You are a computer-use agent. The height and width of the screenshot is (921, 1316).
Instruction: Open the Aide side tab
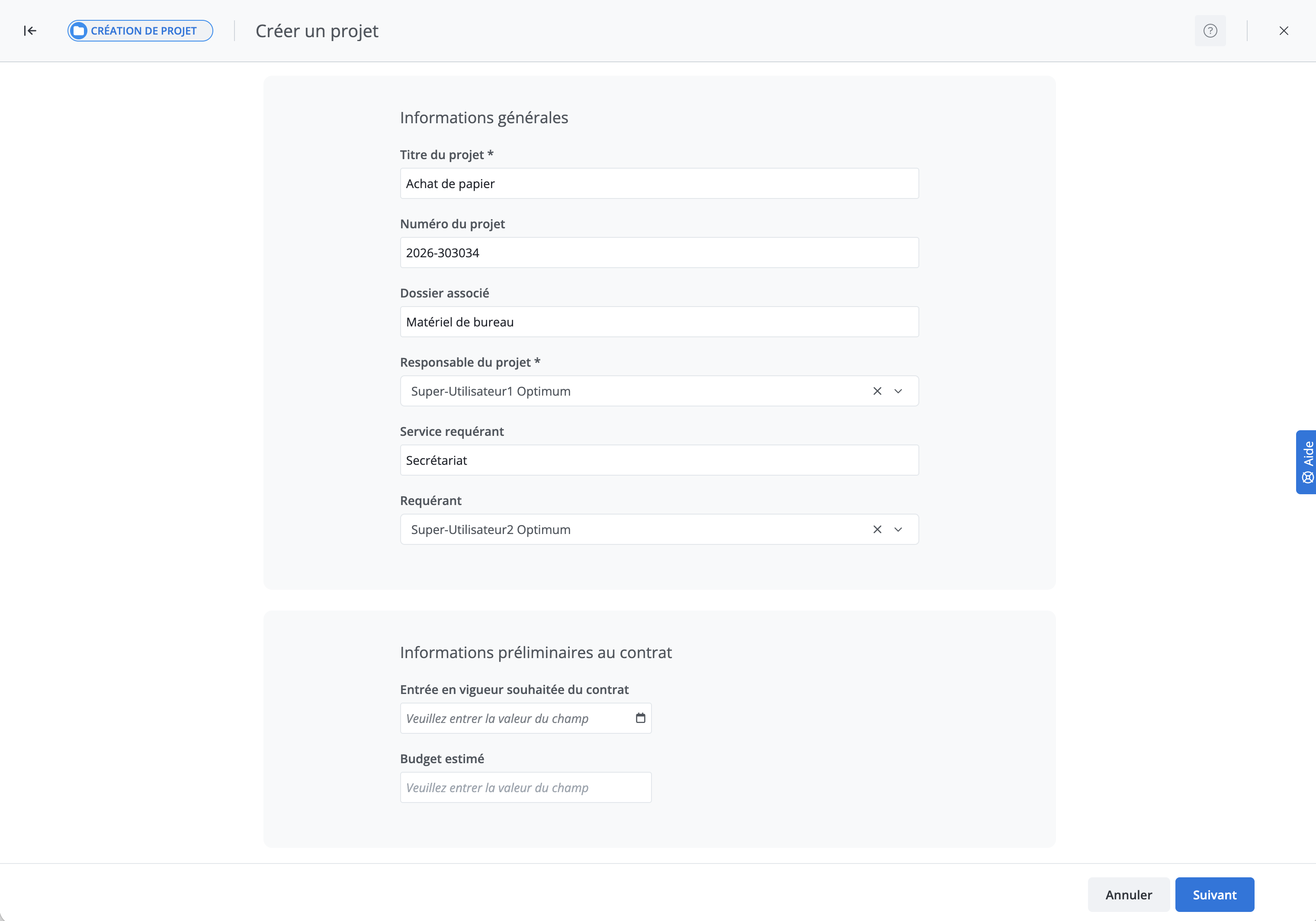click(x=1307, y=462)
